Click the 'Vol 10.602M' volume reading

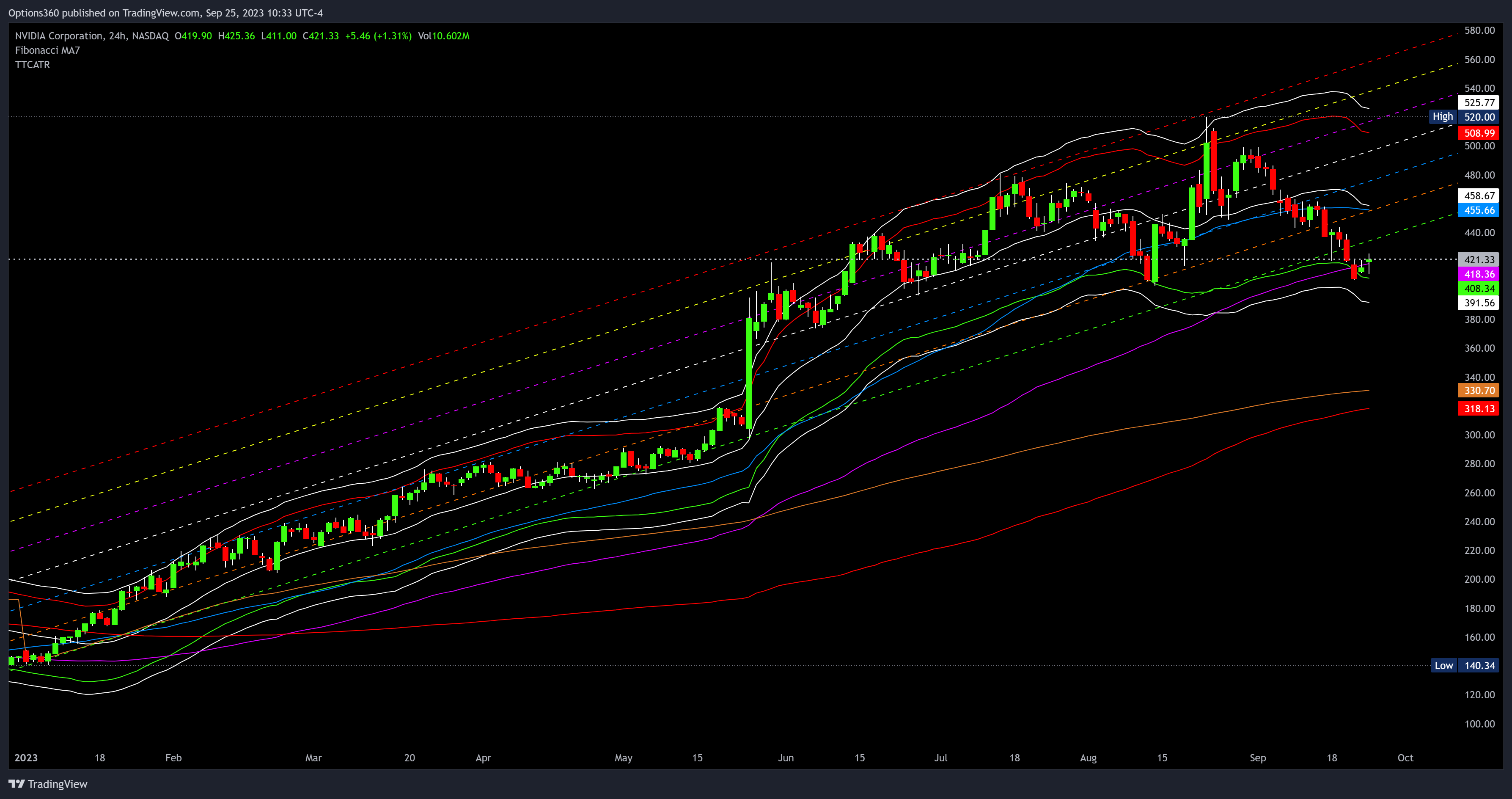click(444, 36)
